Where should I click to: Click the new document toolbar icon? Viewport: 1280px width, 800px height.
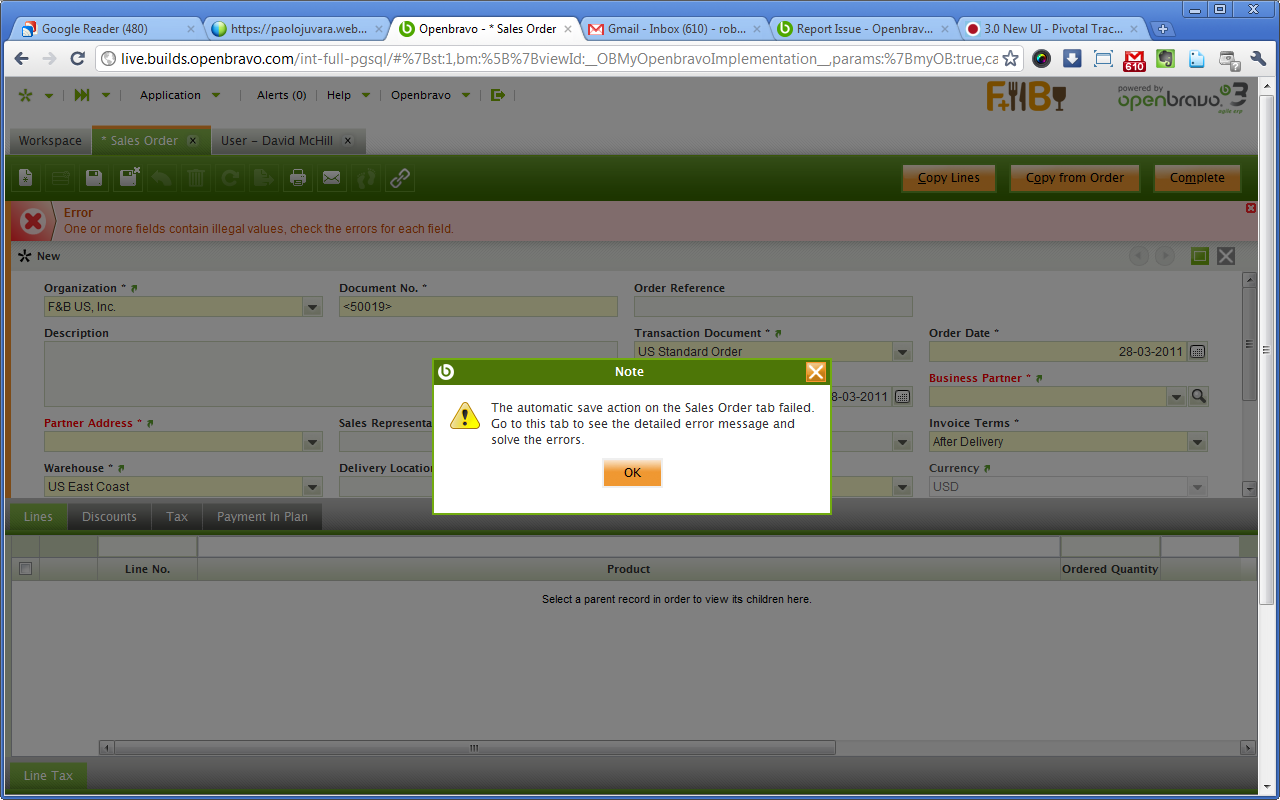[x=26, y=178]
